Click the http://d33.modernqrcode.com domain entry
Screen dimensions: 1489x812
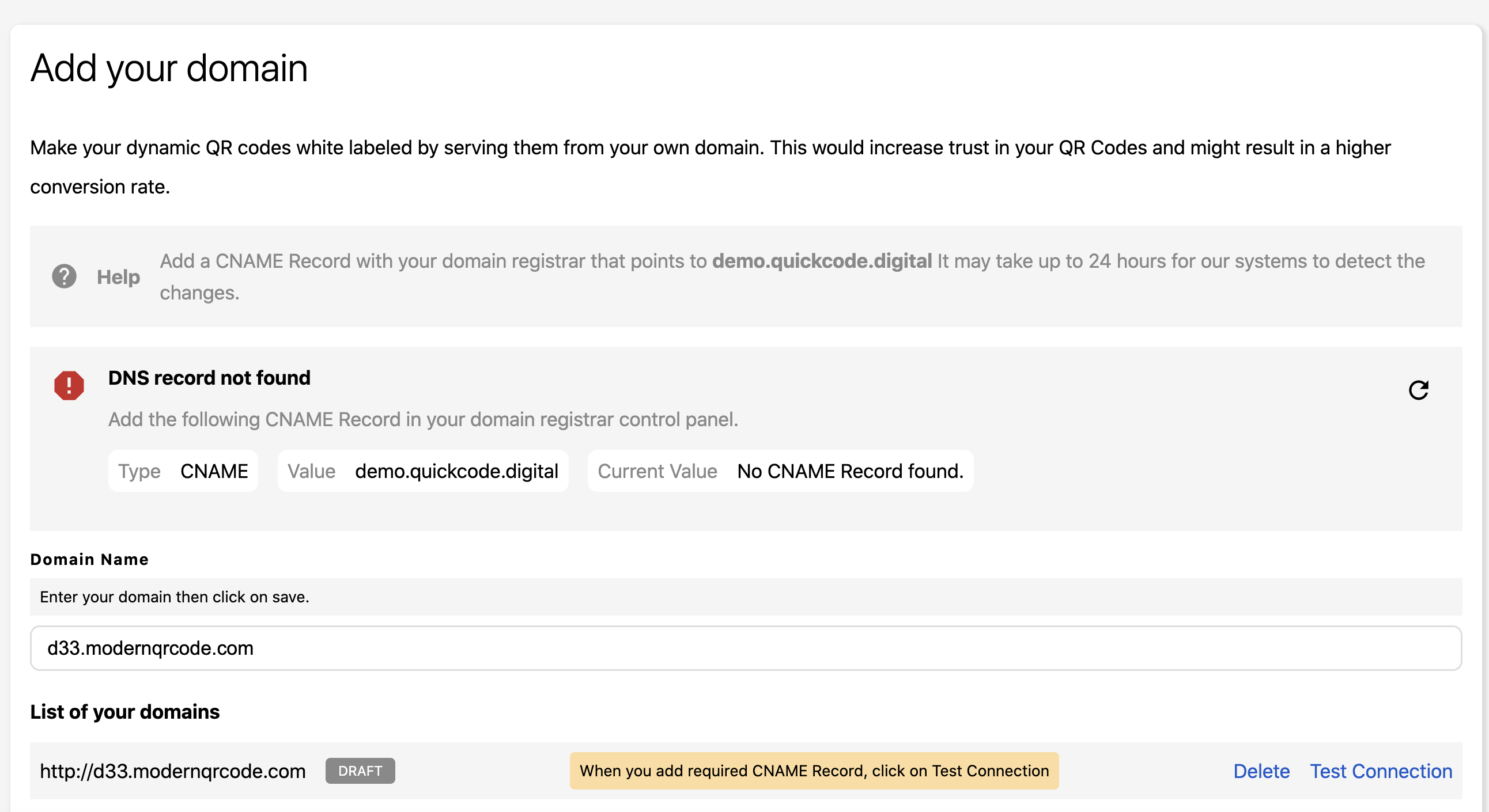coord(173,771)
